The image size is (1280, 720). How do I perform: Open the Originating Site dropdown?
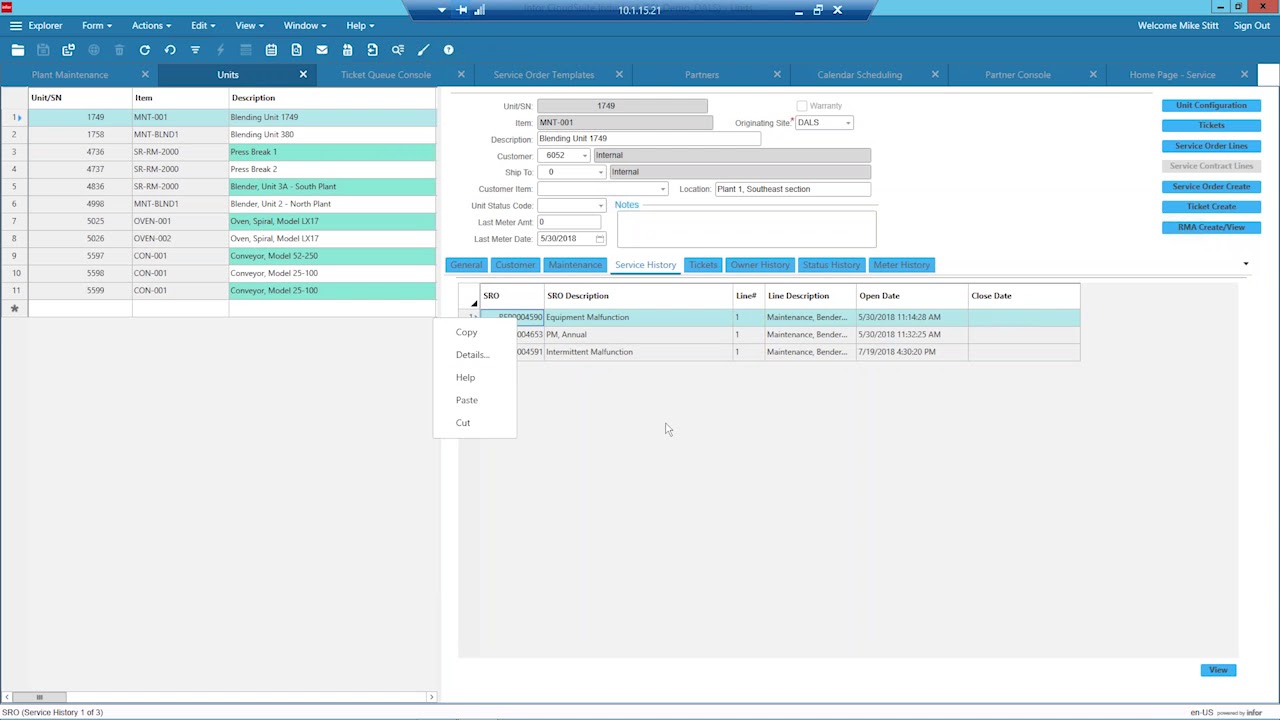tap(848, 123)
